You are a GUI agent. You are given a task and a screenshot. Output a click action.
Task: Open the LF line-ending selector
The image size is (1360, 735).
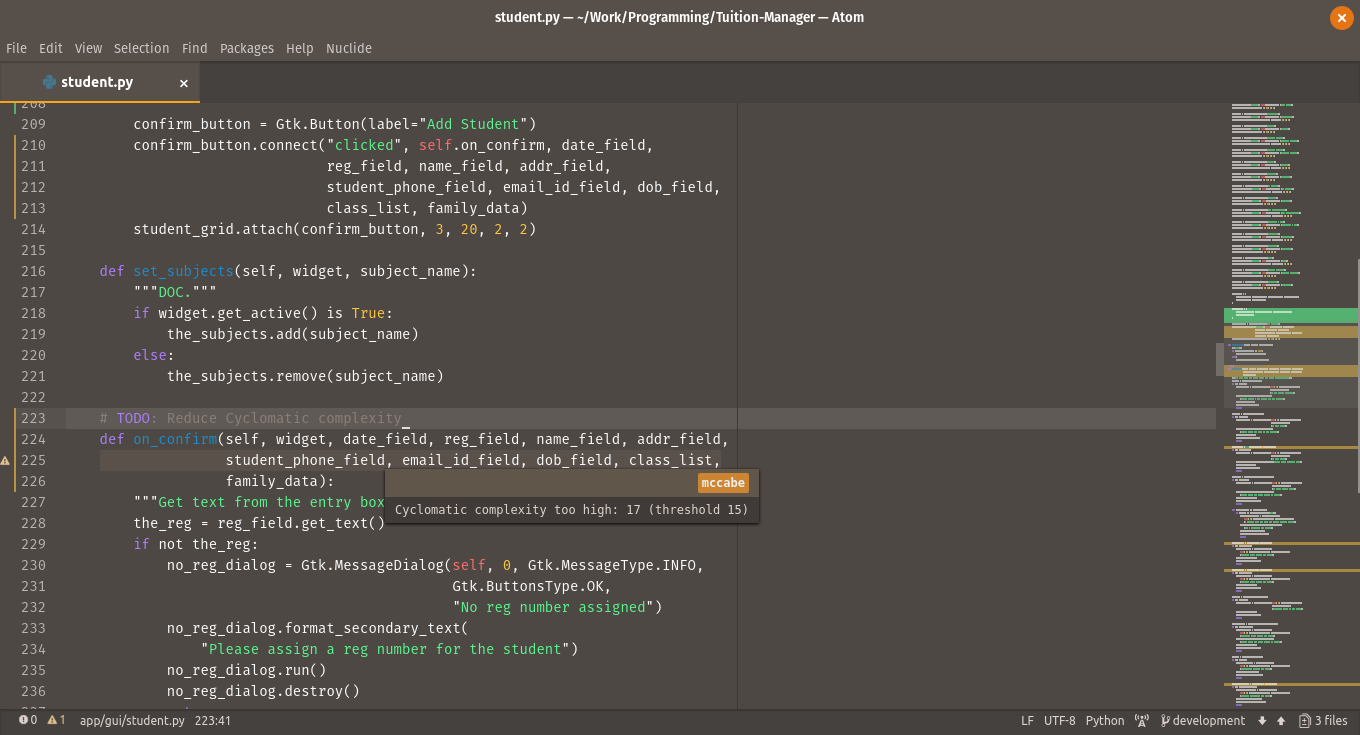click(1026, 720)
